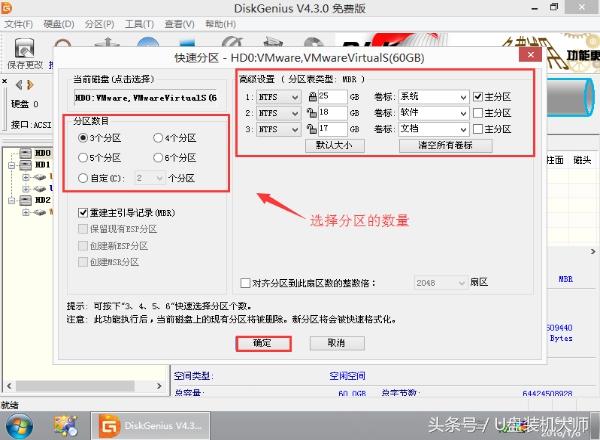600x440 pixels.
Task: Select 4个分区 radio option
Action: pos(158,138)
